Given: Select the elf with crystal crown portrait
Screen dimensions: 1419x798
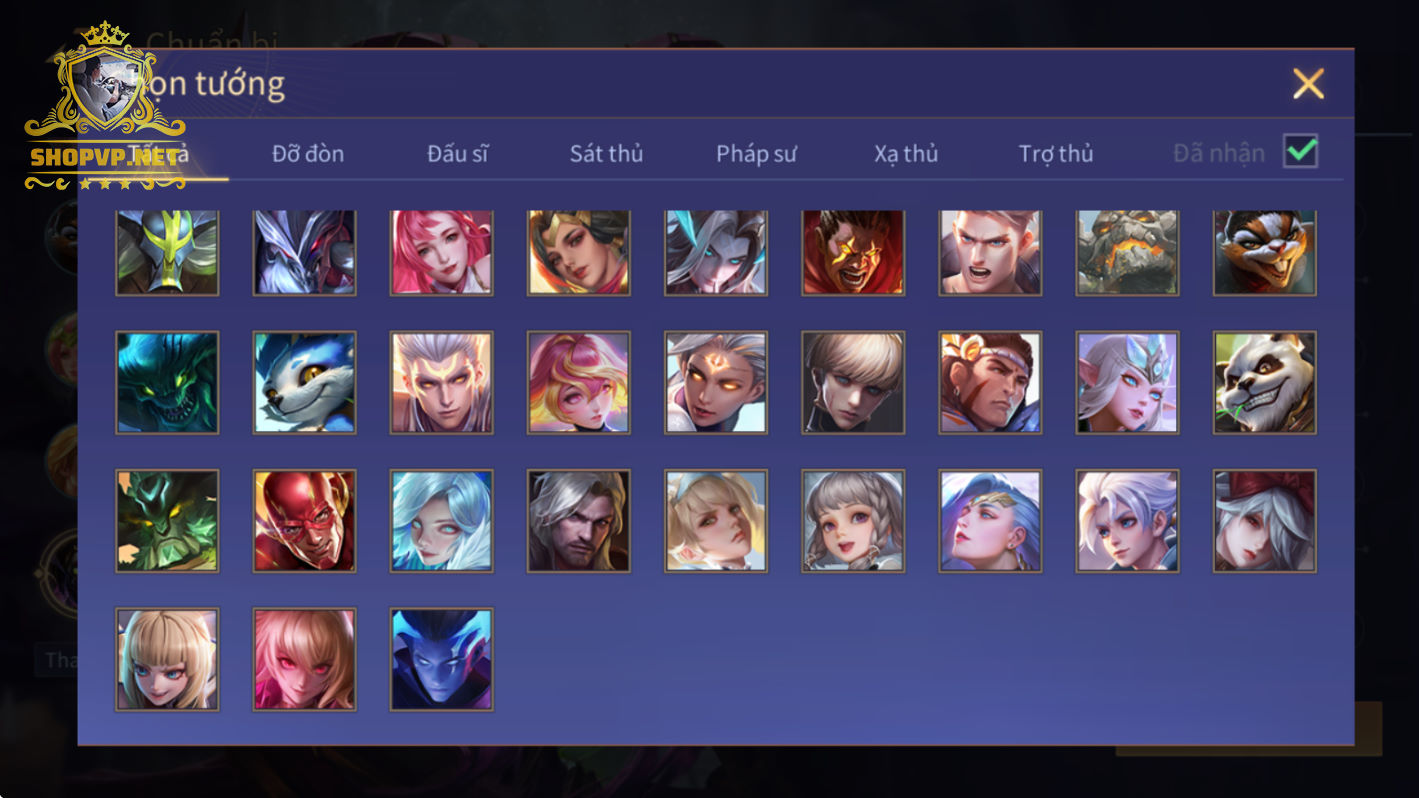Looking at the screenshot, I should (x=1128, y=382).
